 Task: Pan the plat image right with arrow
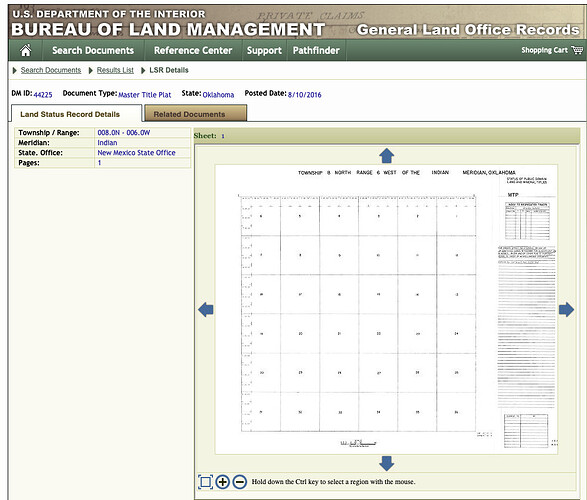click(x=566, y=310)
